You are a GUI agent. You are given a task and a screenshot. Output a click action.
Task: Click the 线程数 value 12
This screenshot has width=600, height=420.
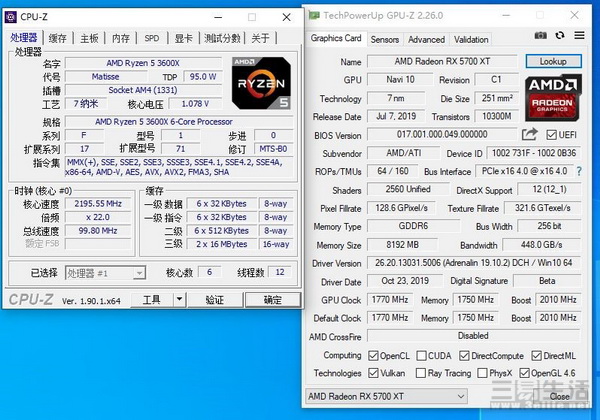280,272
